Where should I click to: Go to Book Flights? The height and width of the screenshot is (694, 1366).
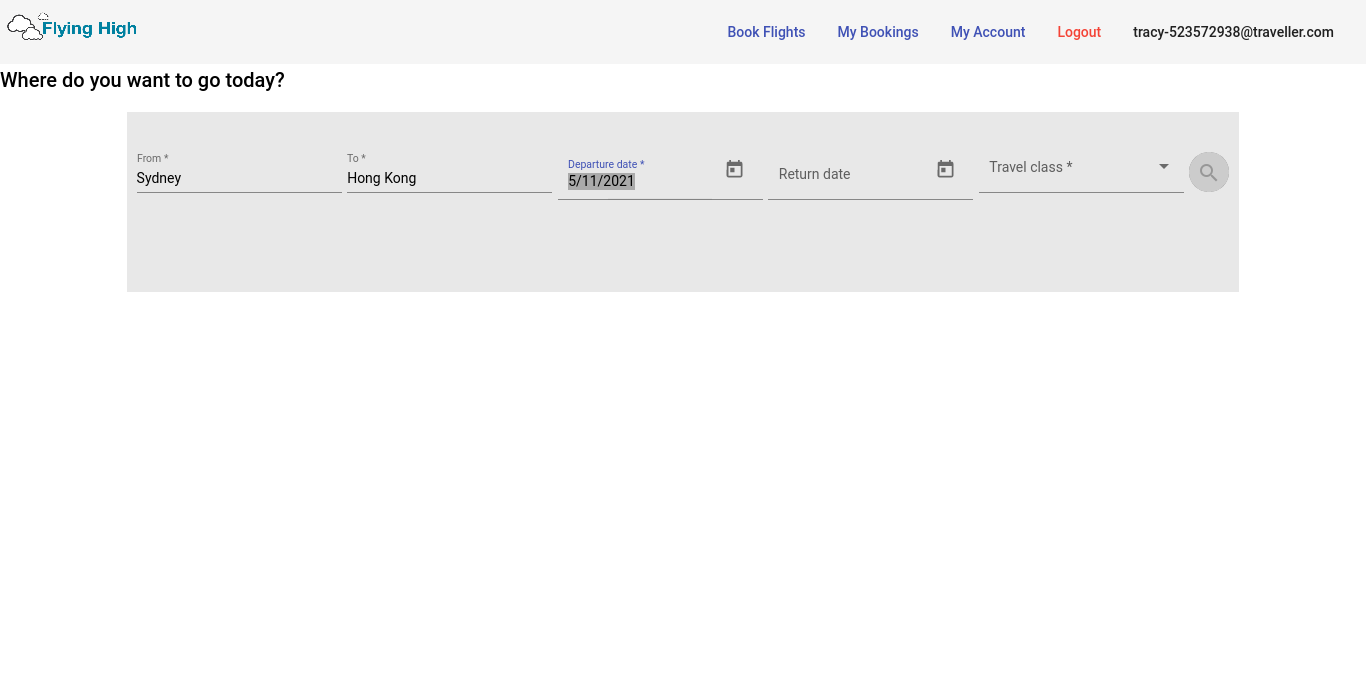point(766,32)
